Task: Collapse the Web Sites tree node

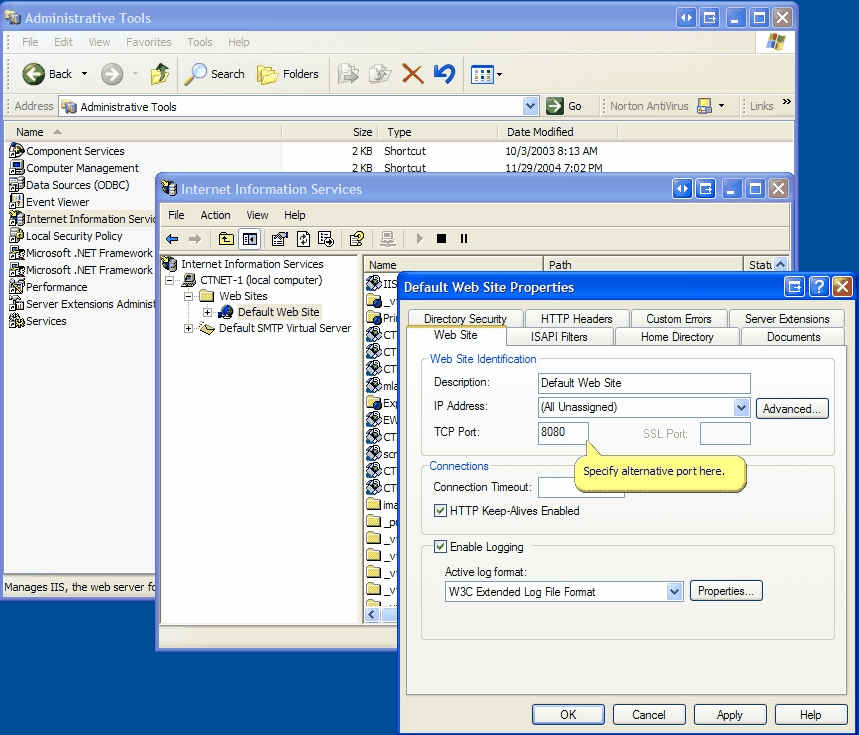Action: tap(188, 296)
